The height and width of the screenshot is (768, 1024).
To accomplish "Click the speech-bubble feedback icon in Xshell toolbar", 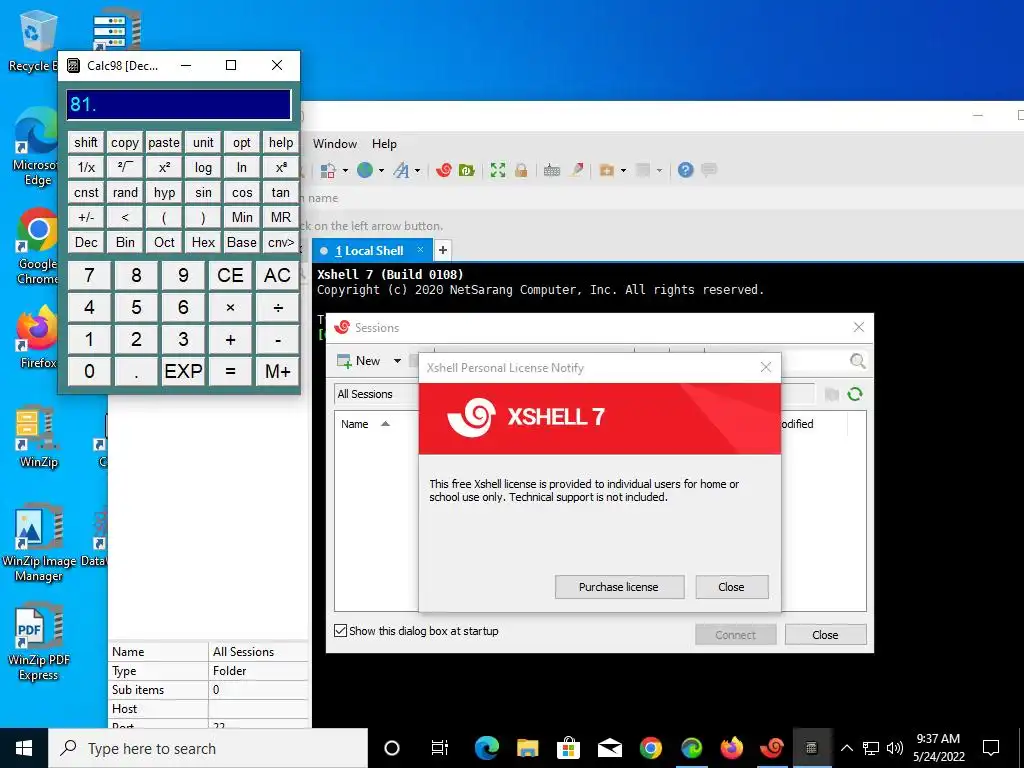I will pos(709,170).
